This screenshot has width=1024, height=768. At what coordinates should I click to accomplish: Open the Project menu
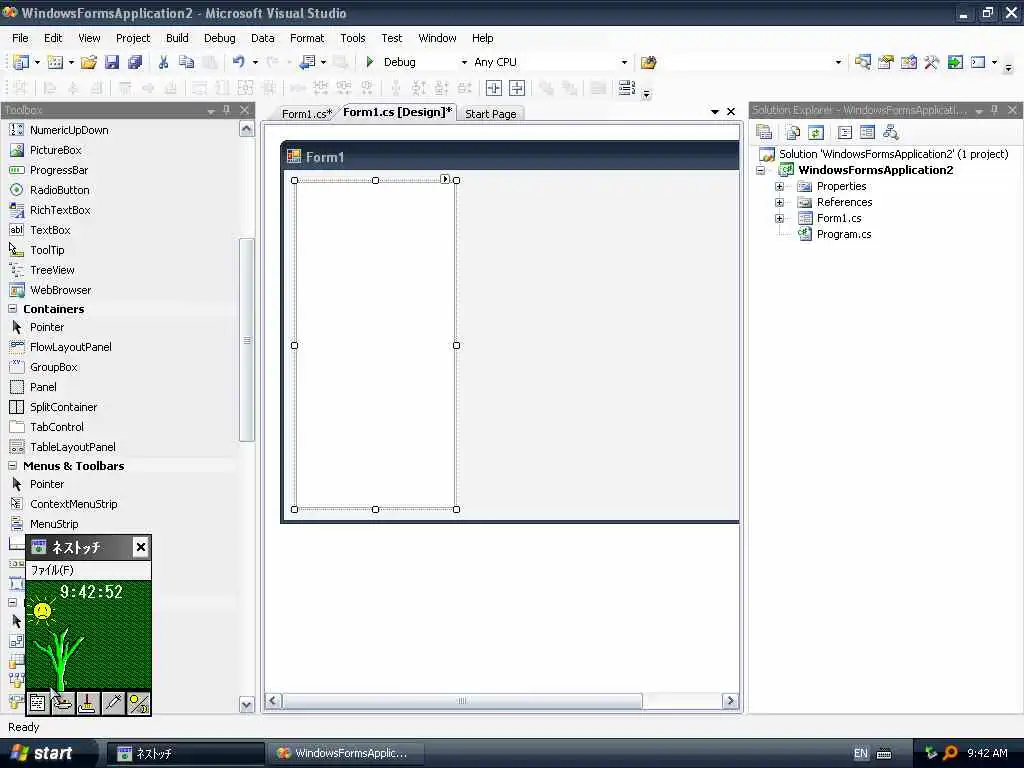click(133, 38)
